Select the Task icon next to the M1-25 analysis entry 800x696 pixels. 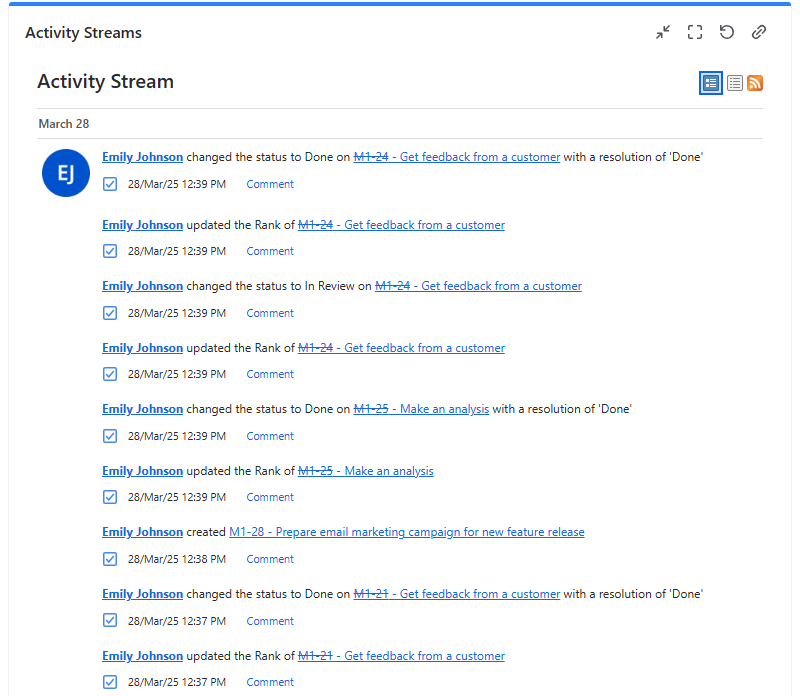[110, 435]
